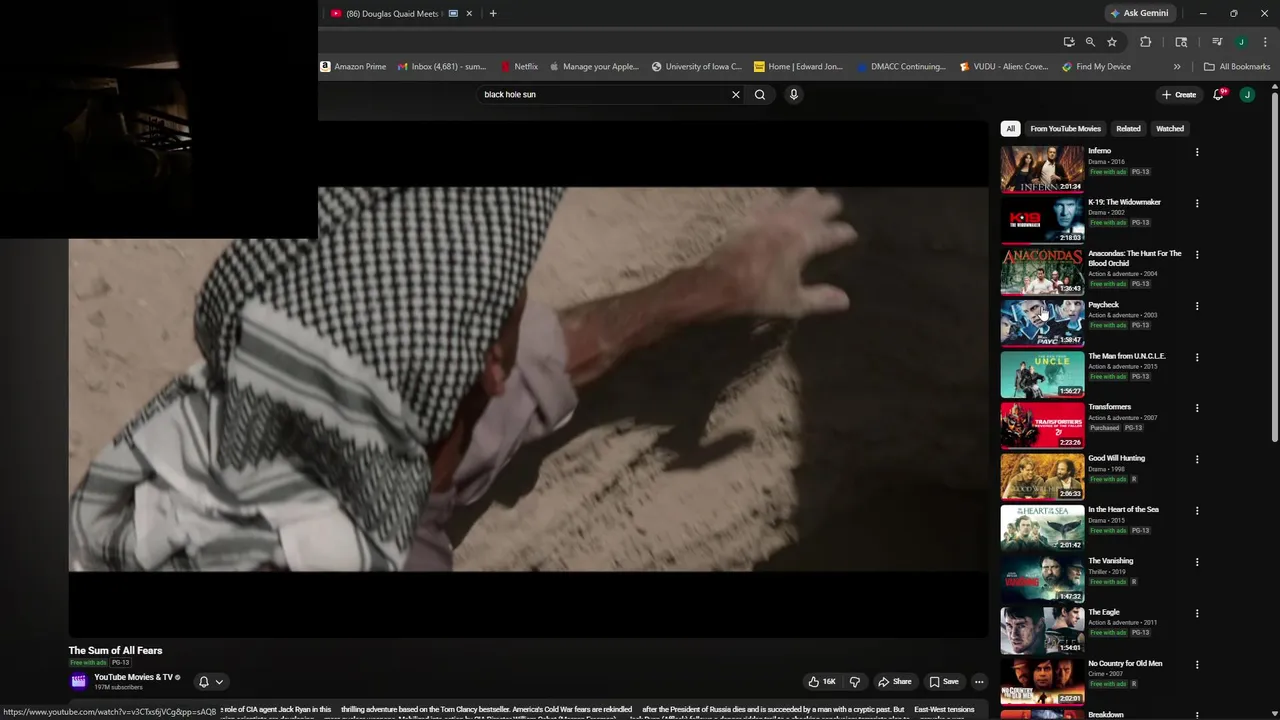Dislike the video with thumbs down

[x=855, y=682]
